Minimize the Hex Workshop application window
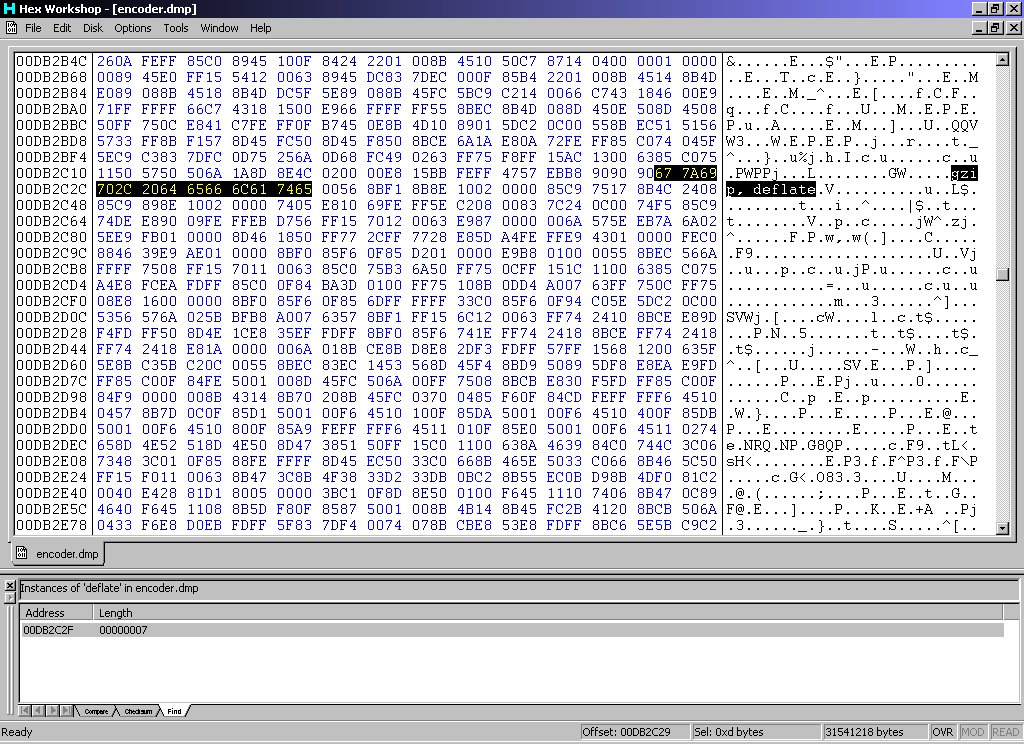The height and width of the screenshot is (744, 1024). [x=979, y=8]
